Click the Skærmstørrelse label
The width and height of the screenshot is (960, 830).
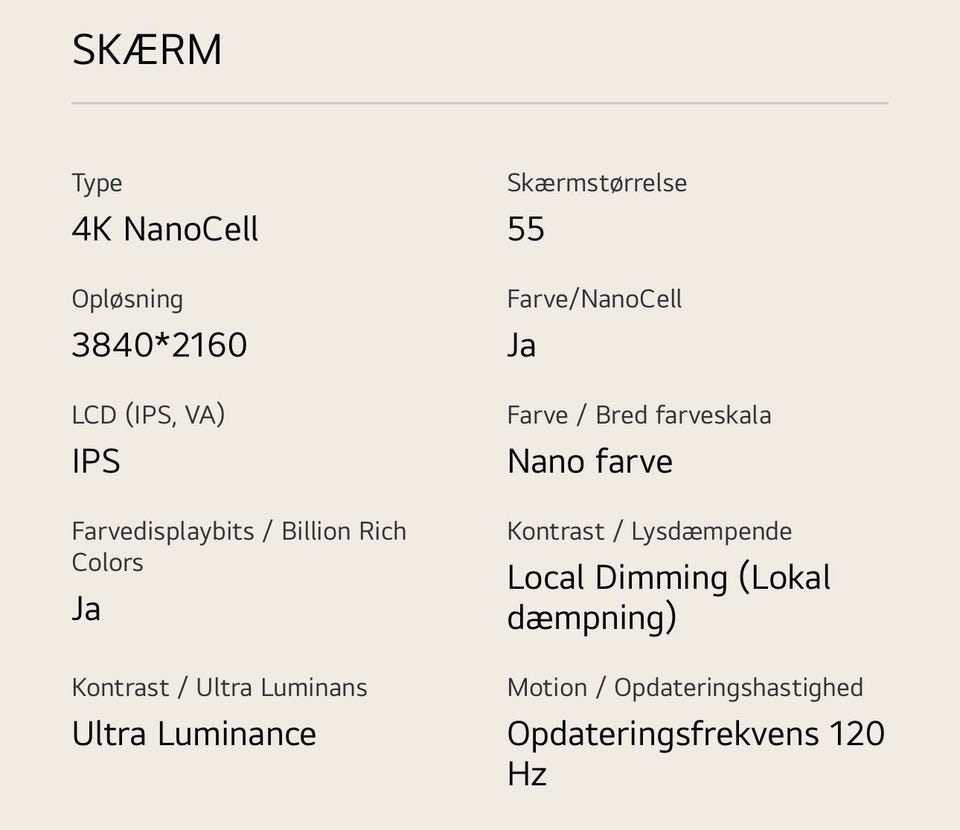597,183
